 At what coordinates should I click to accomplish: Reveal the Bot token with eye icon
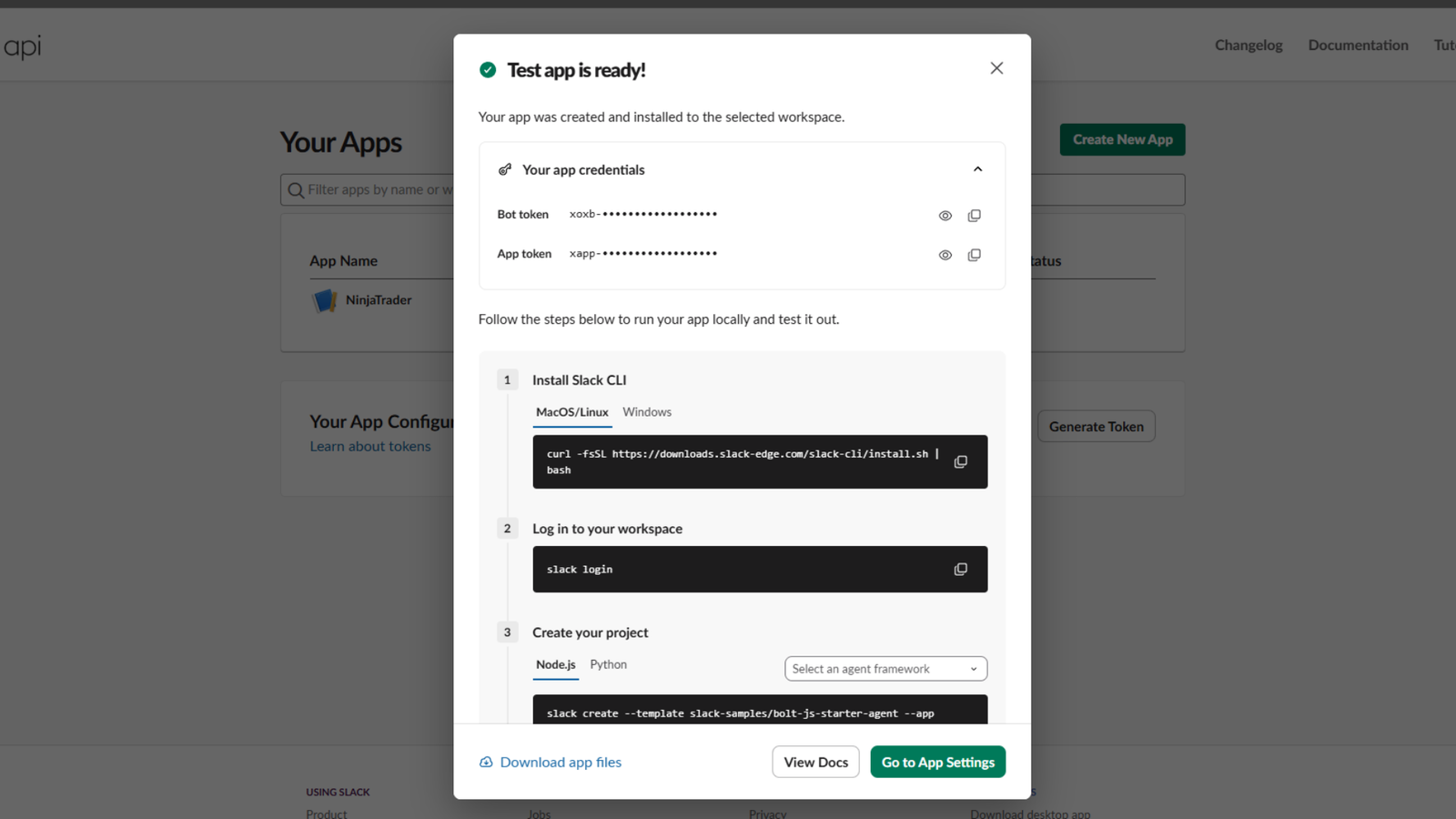click(x=945, y=216)
